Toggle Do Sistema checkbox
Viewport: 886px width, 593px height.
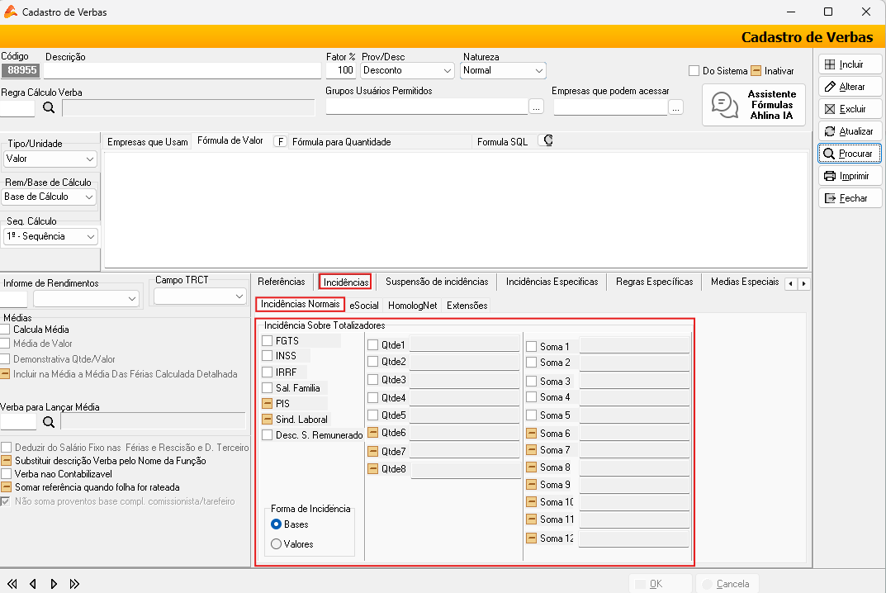[x=694, y=71]
